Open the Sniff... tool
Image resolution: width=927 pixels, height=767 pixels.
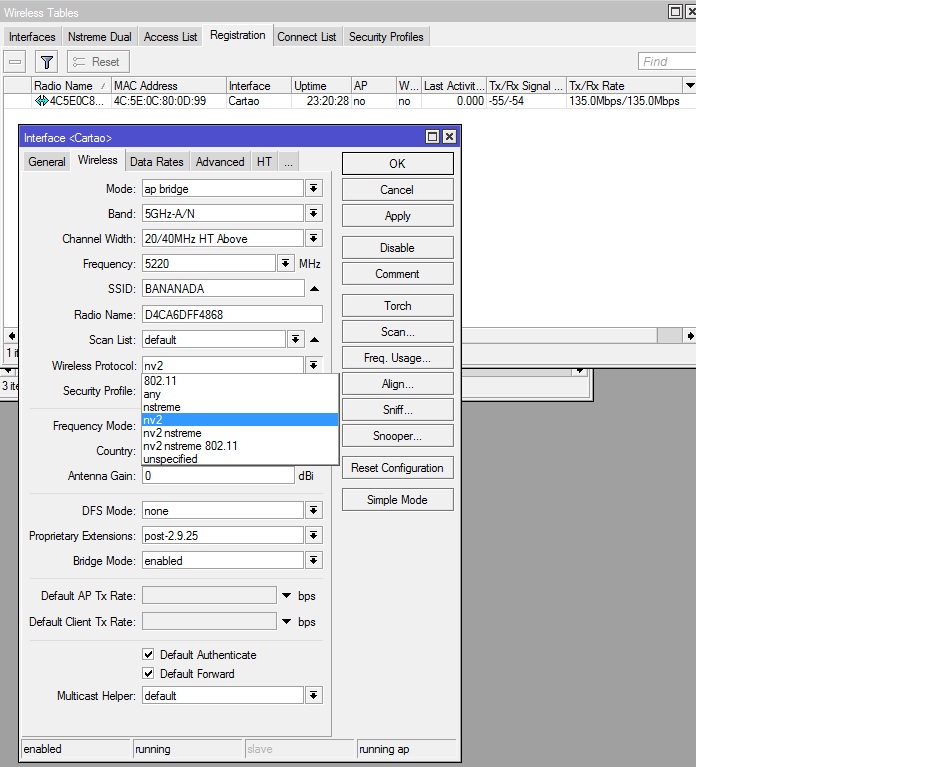coord(397,410)
